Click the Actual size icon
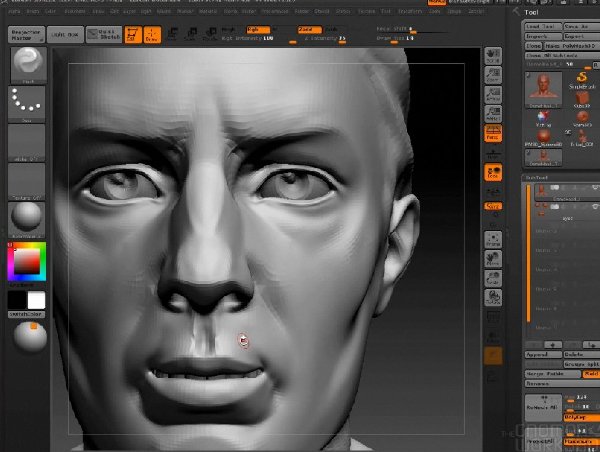Image resolution: width=600 pixels, height=452 pixels. (493, 95)
